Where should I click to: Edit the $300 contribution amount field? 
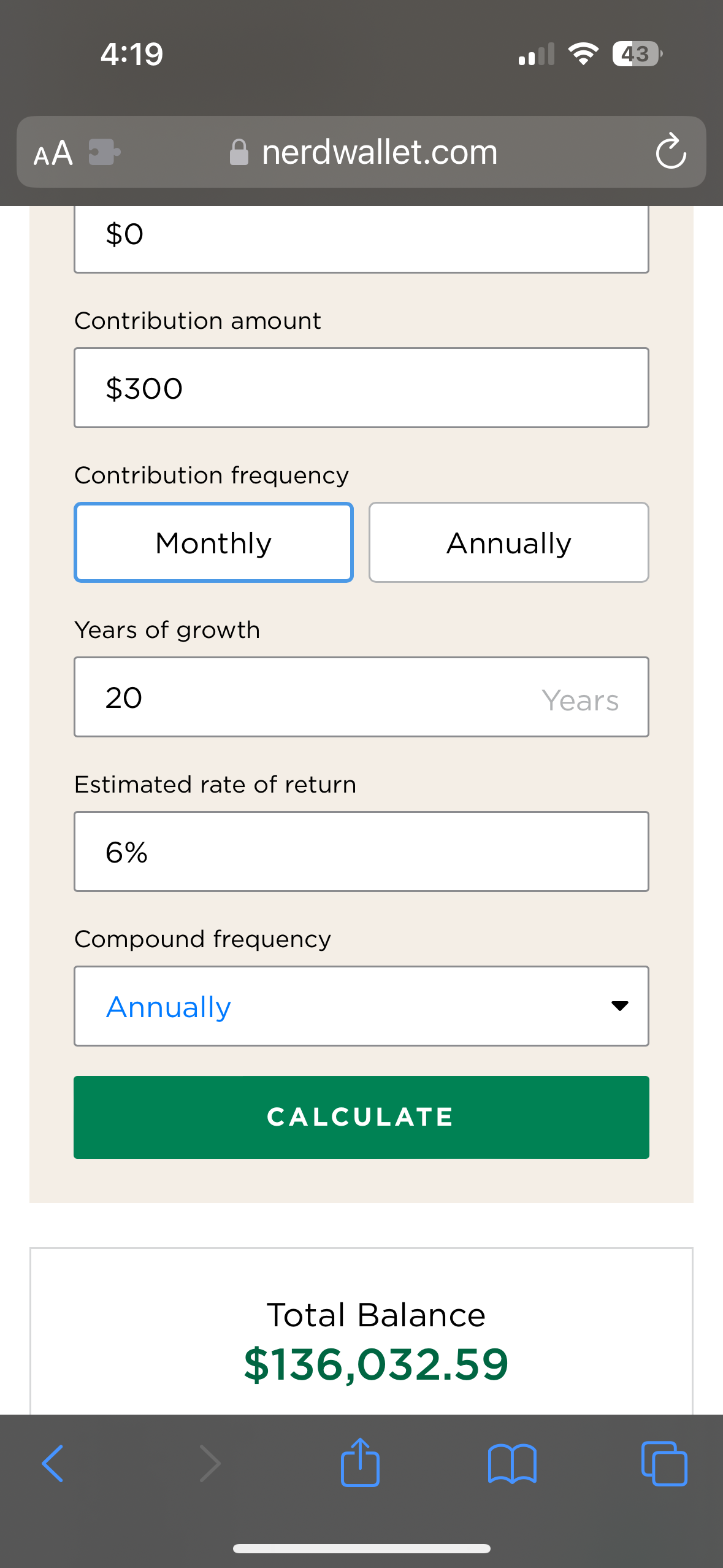361,388
